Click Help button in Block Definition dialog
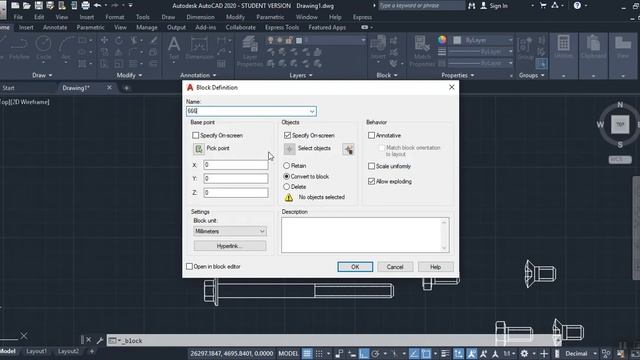This screenshot has width=640, height=360. (436, 267)
